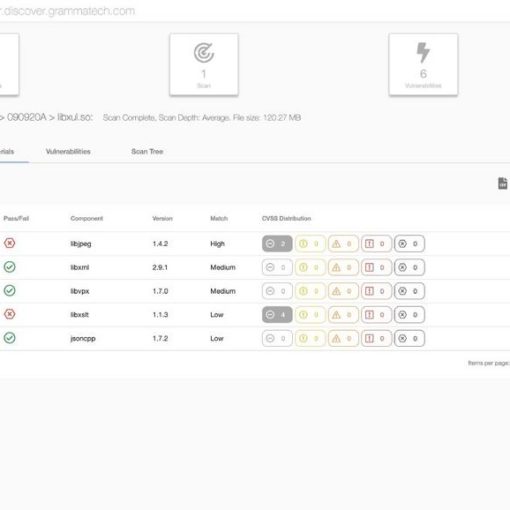The height and width of the screenshot is (510, 510).
Task: Click the CVSS Distribution column header
Action: click(x=286, y=218)
